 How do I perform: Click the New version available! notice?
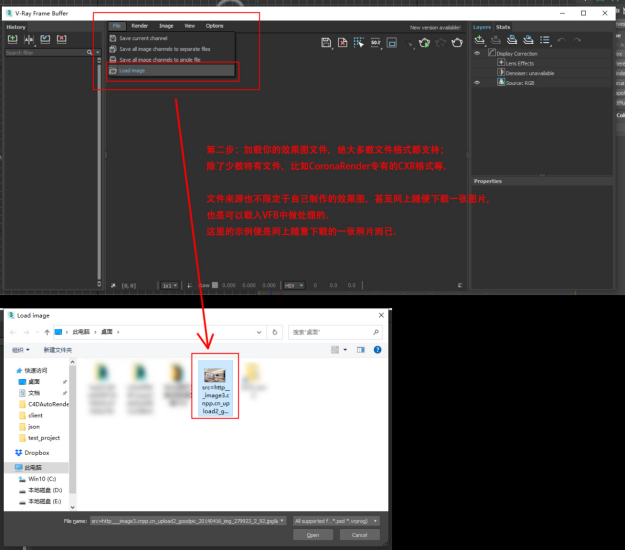coord(435,28)
